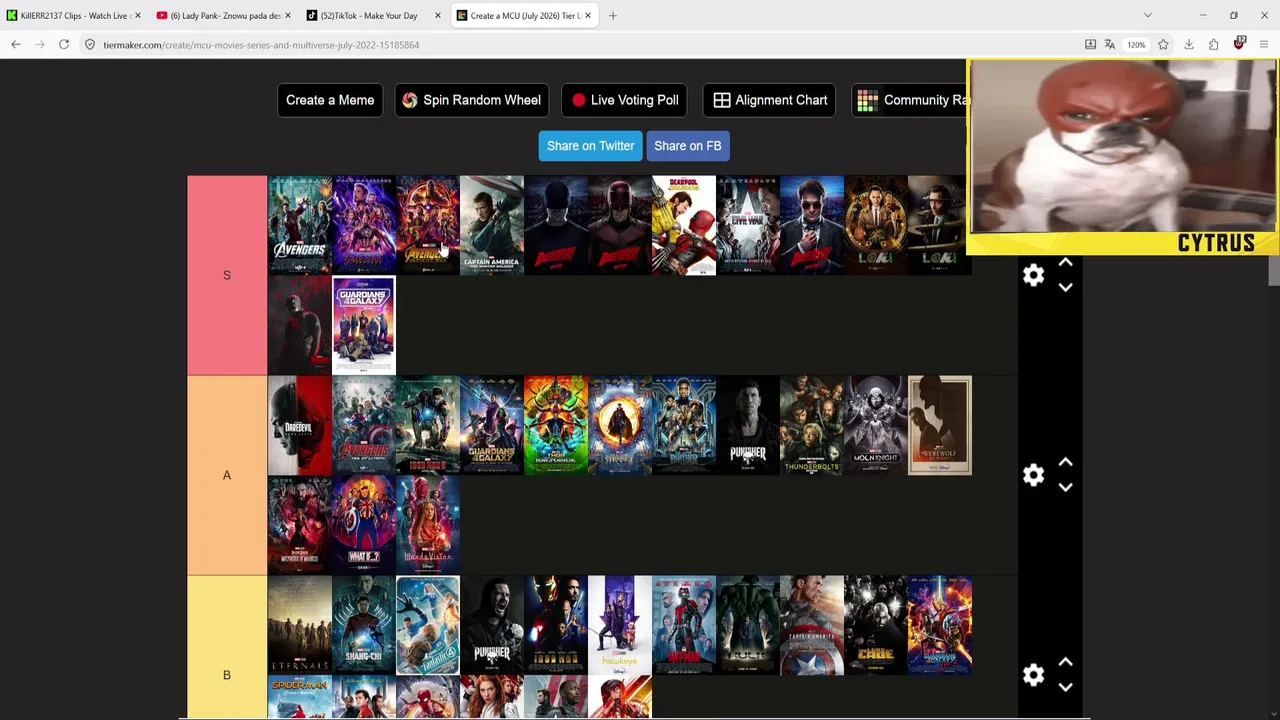Image resolution: width=1280 pixels, height=720 pixels.
Task: Click the Community Rank button
Action: 910,100
